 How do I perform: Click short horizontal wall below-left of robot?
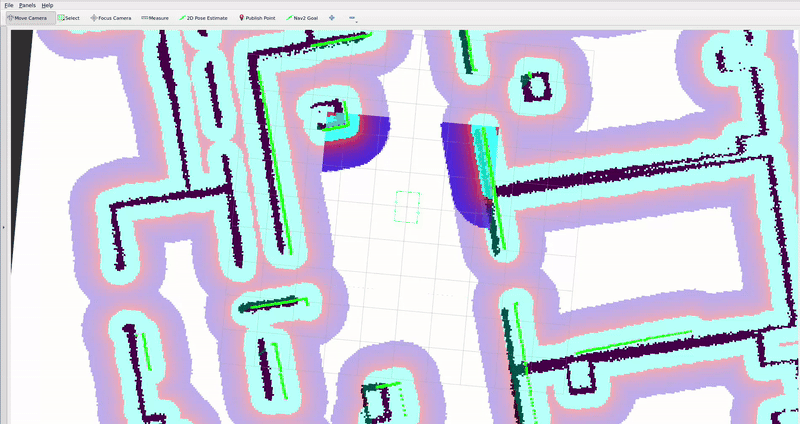pyautogui.click(x=270, y=304)
